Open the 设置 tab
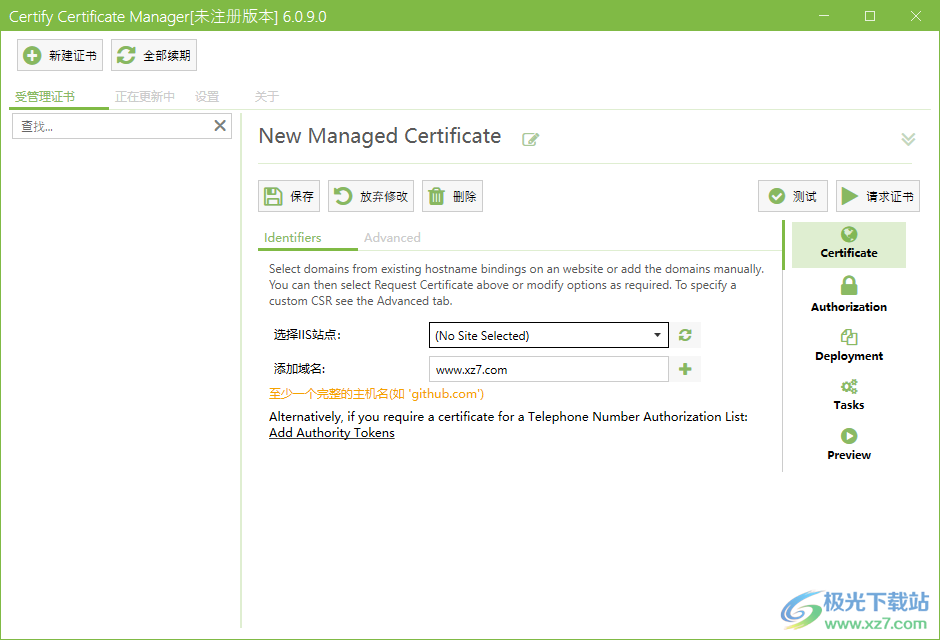The image size is (940, 640). point(207,97)
